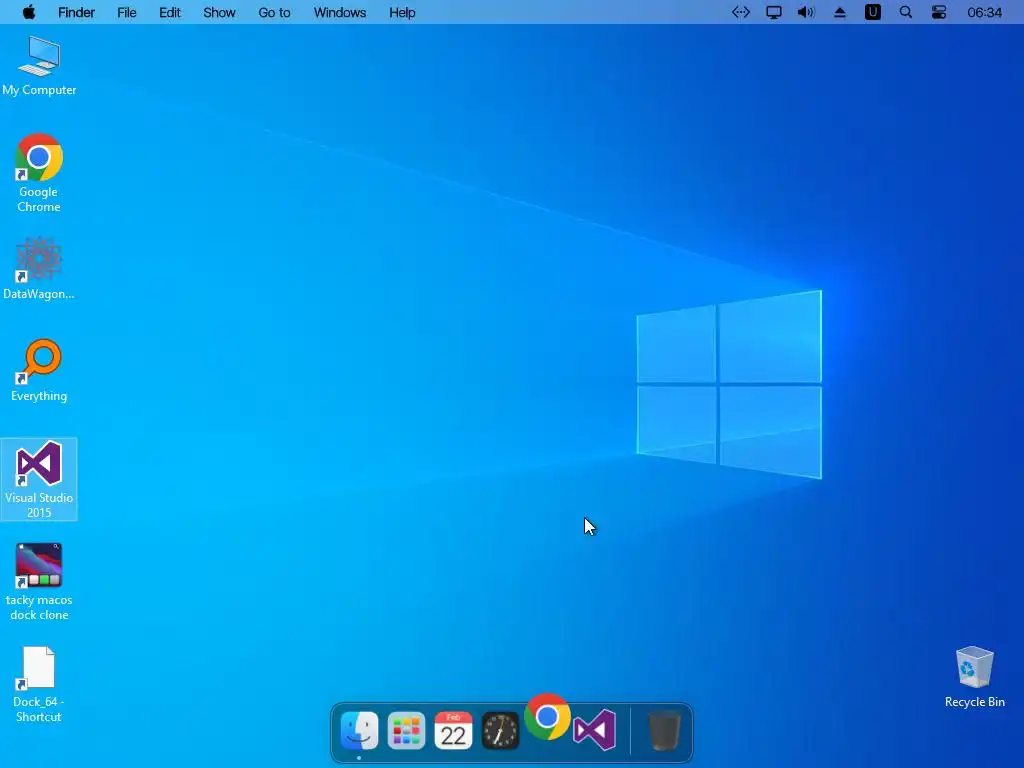Open the Trash icon in the dock
The height and width of the screenshot is (768, 1024).
pos(664,731)
